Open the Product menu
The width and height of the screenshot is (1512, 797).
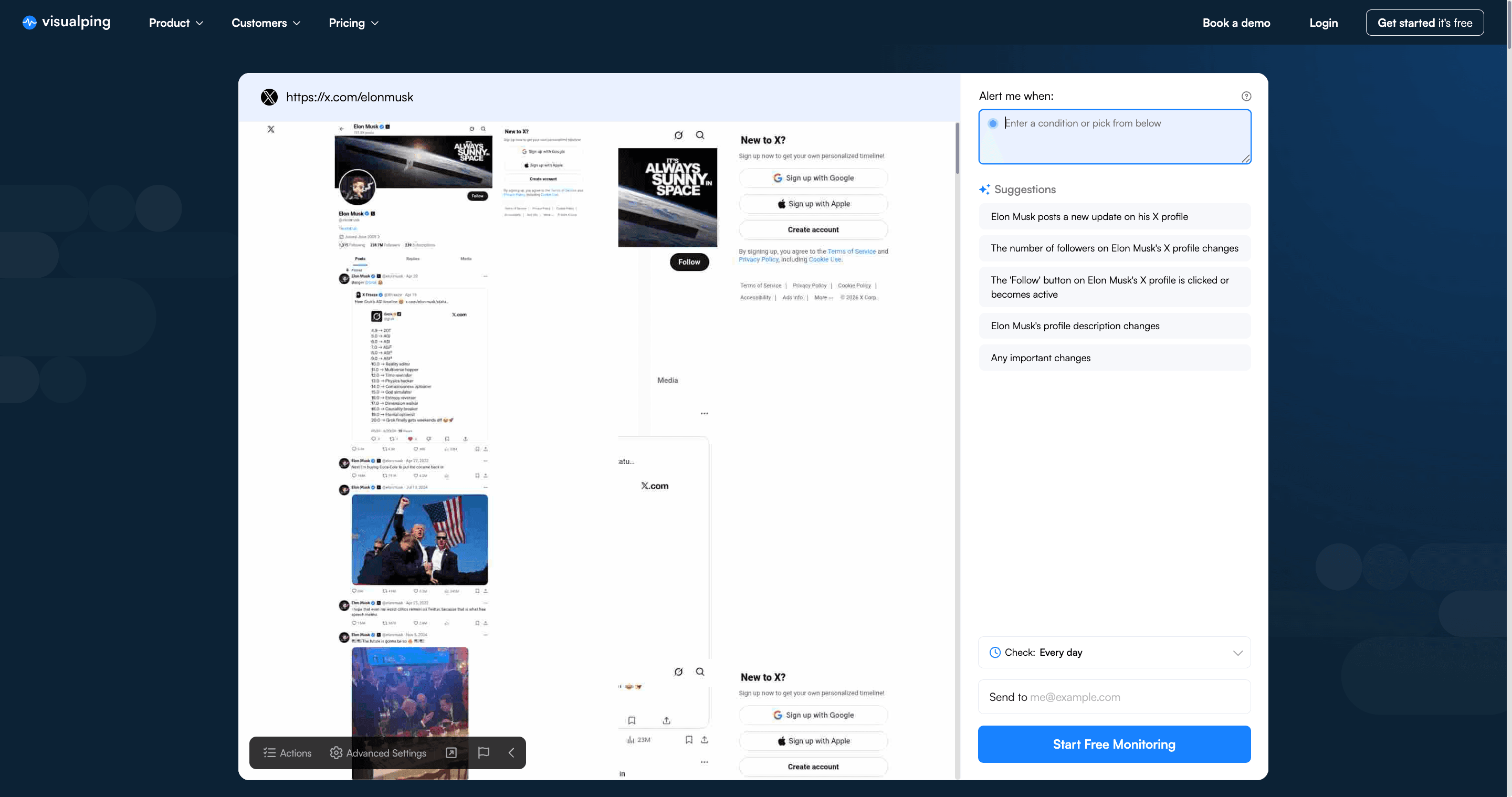coord(175,23)
